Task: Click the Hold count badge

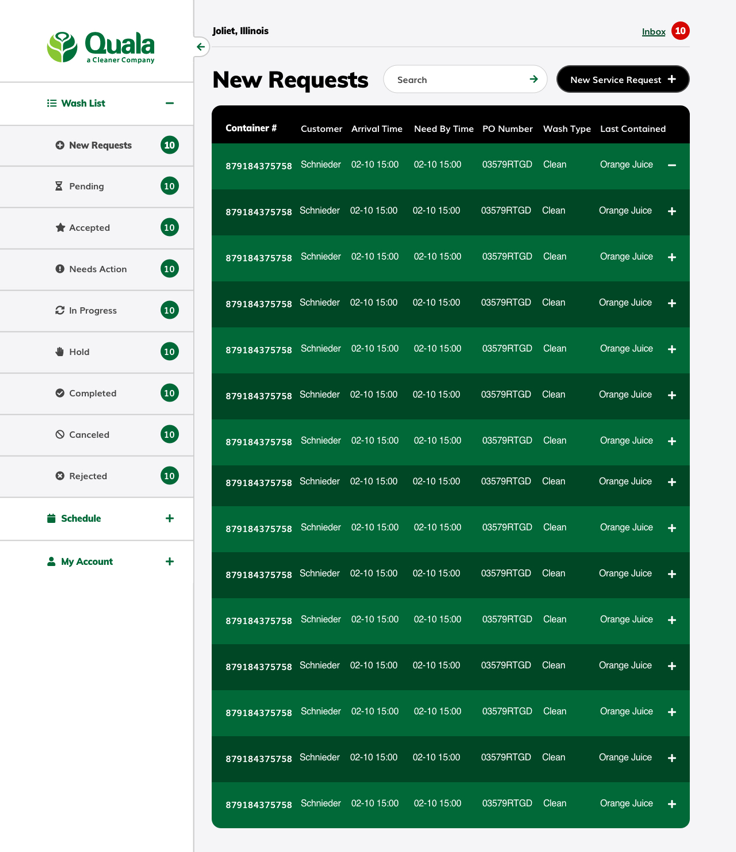Action: (x=169, y=352)
